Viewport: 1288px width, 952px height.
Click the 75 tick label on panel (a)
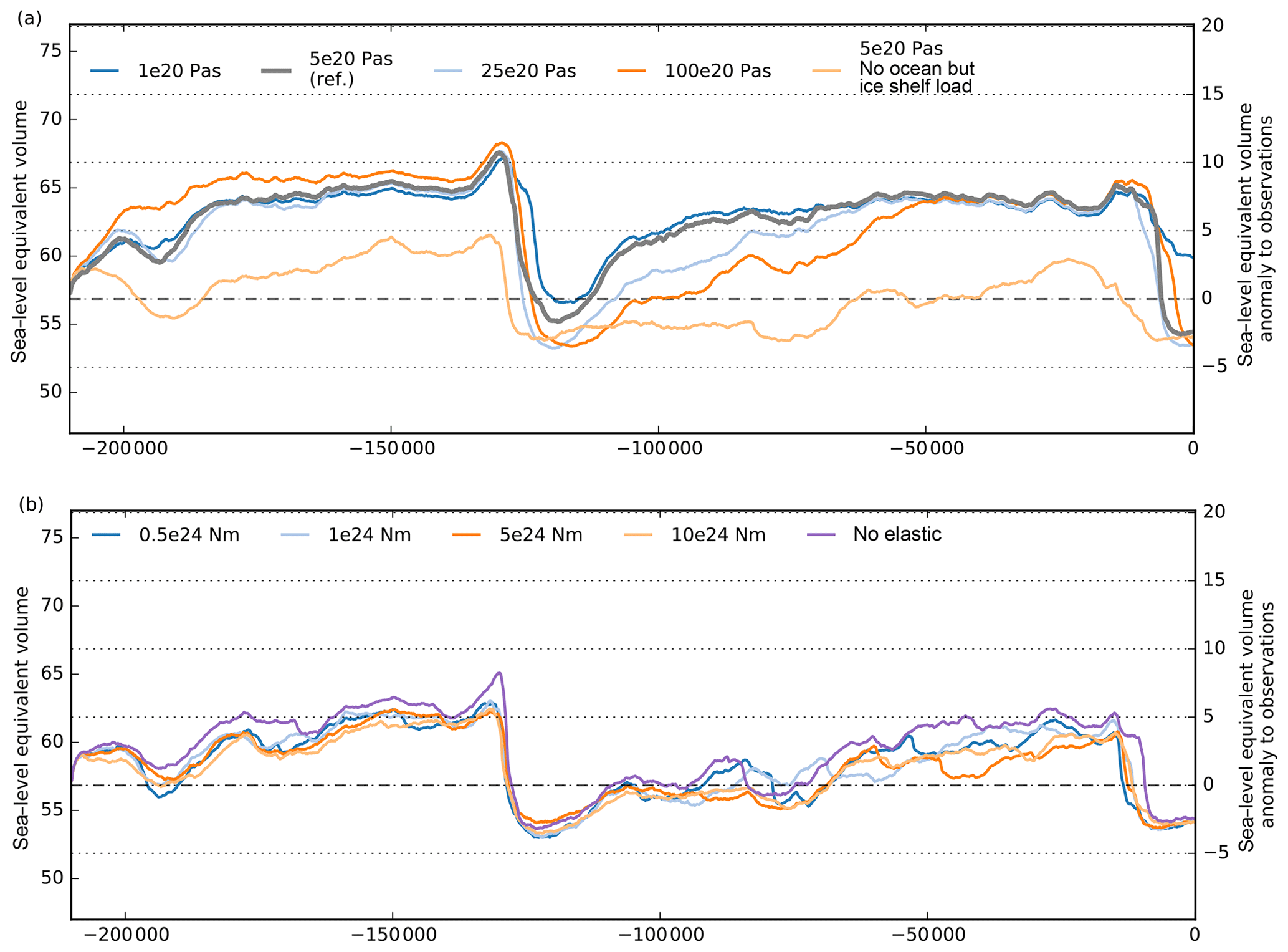(50, 51)
